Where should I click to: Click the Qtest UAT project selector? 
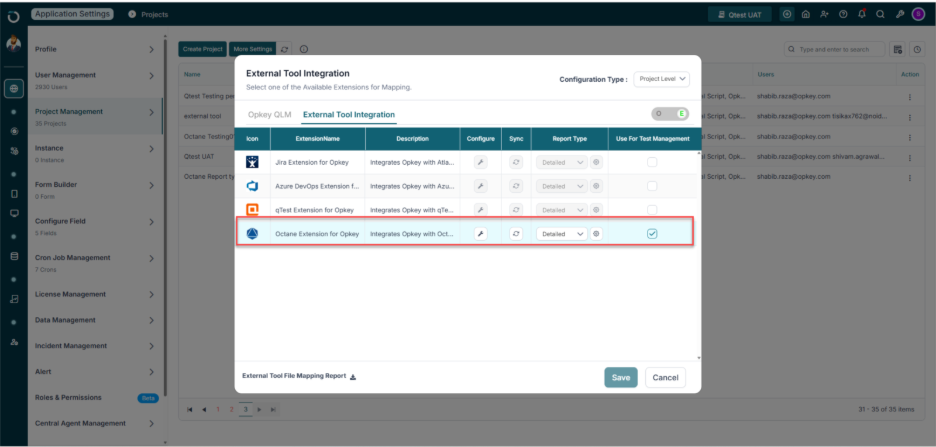[740, 15]
